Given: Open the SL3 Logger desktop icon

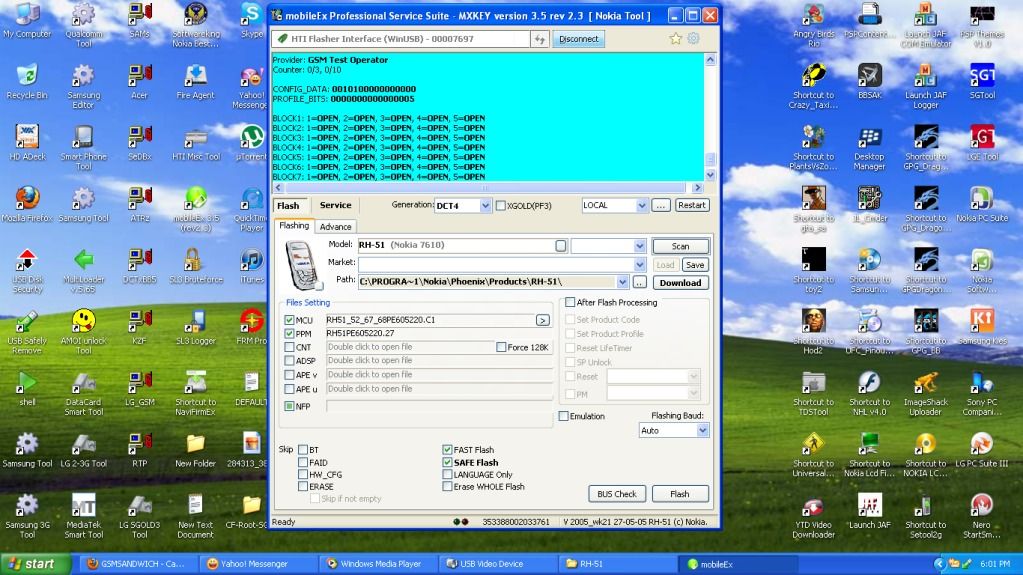Looking at the screenshot, I should pyautogui.click(x=195, y=327).
